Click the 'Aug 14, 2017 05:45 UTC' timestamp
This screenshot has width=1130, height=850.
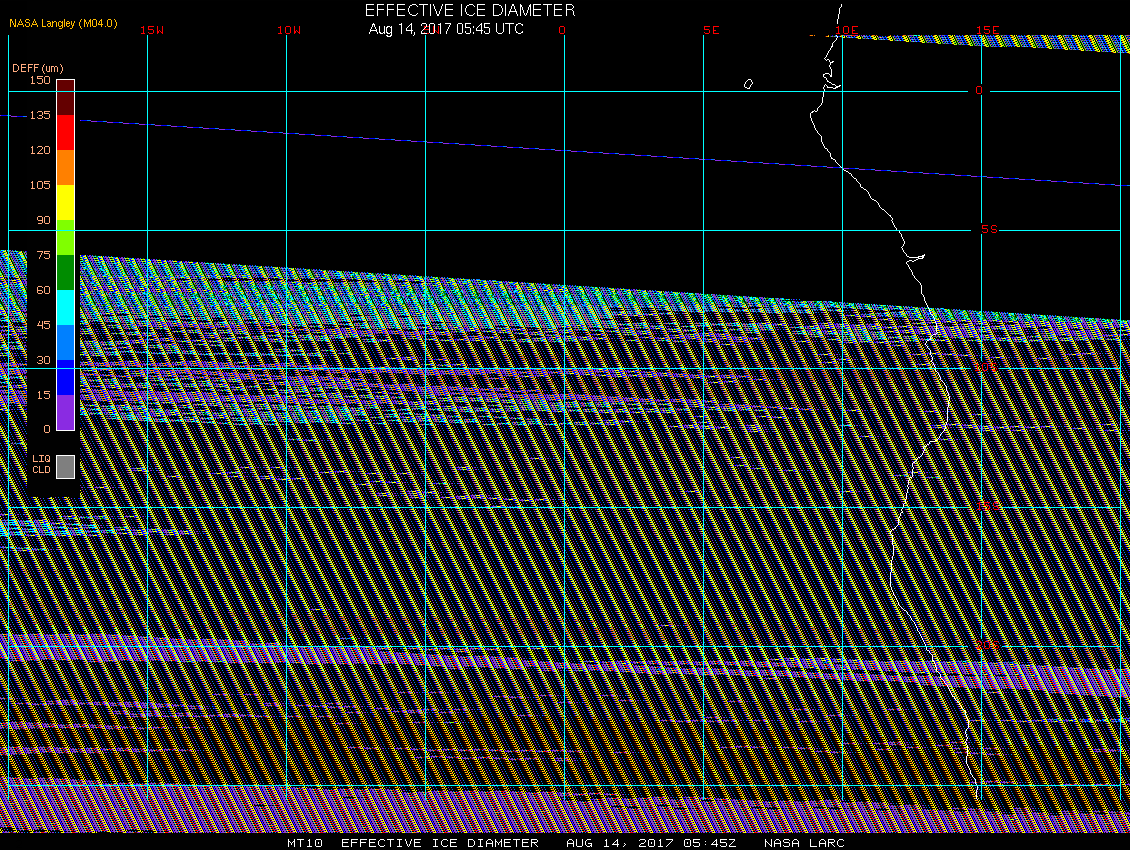446,29
